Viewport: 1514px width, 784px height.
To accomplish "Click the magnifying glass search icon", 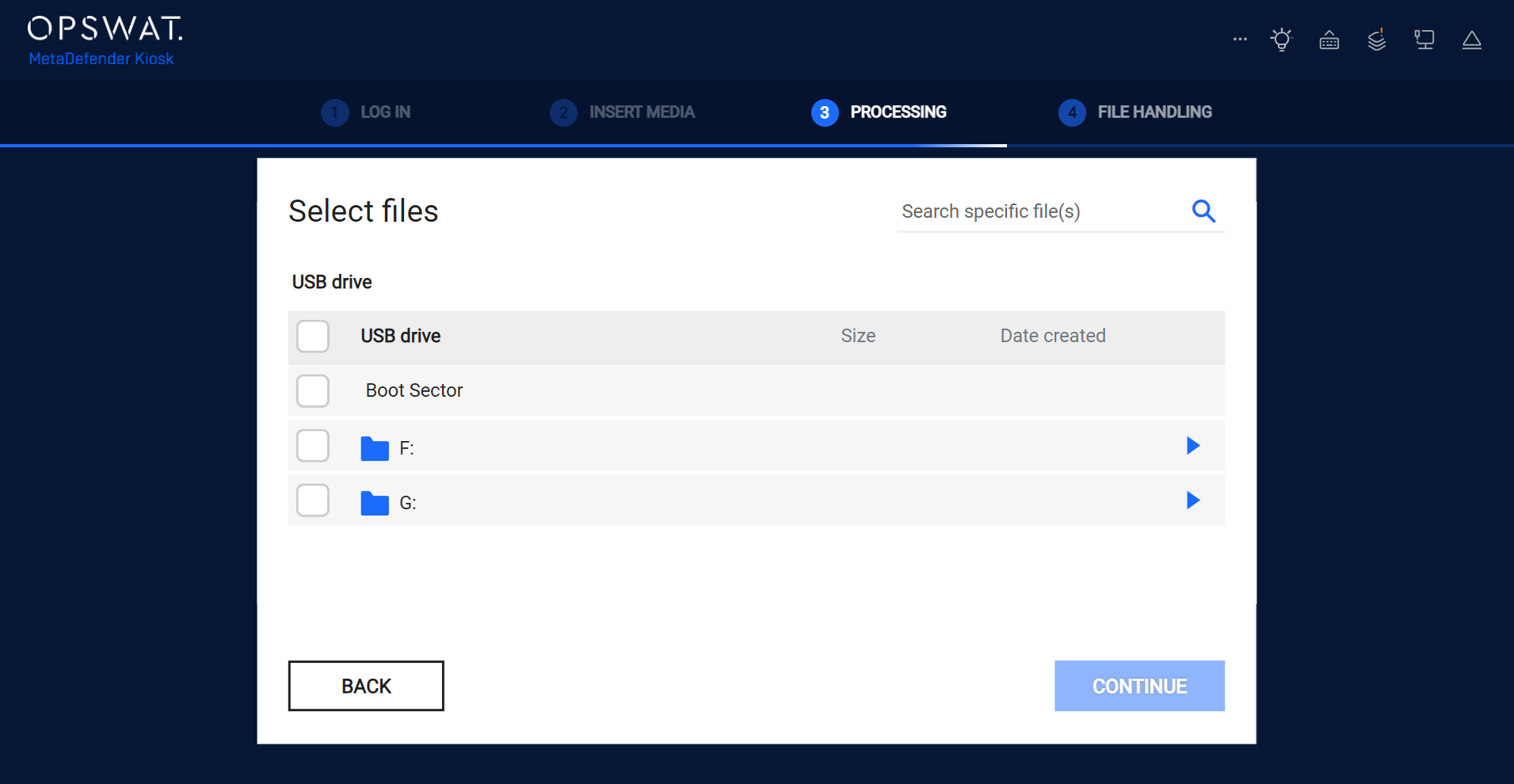I will click(x=1203, y=211).
